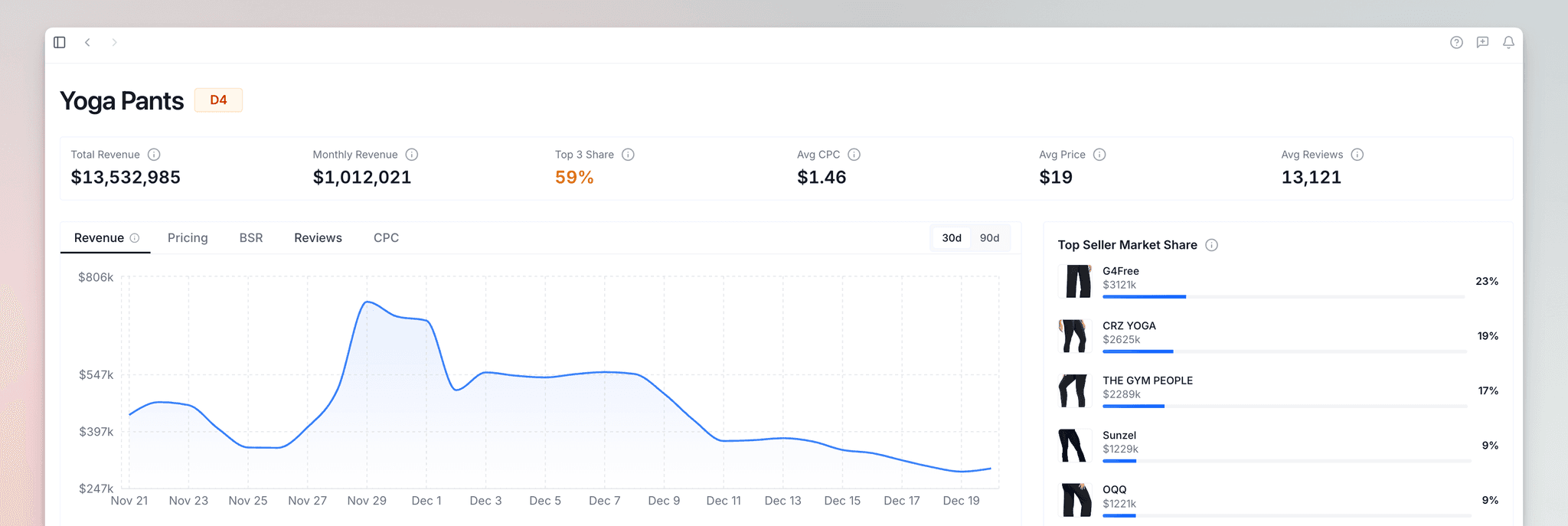Click the 17% share for THE GYM PEOPLE

click(1488, 391)
